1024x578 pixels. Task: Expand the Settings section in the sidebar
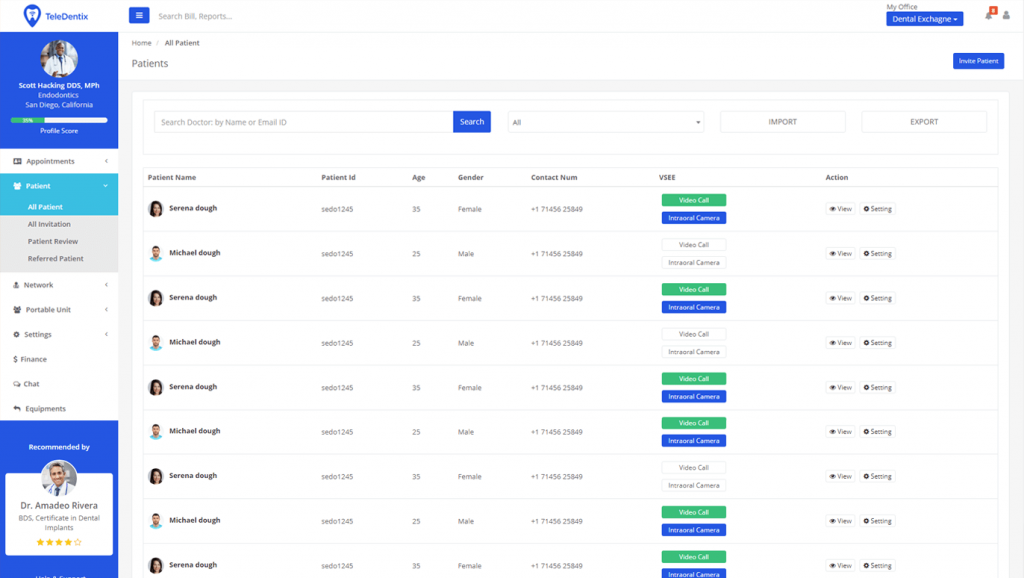click(55, 334)
